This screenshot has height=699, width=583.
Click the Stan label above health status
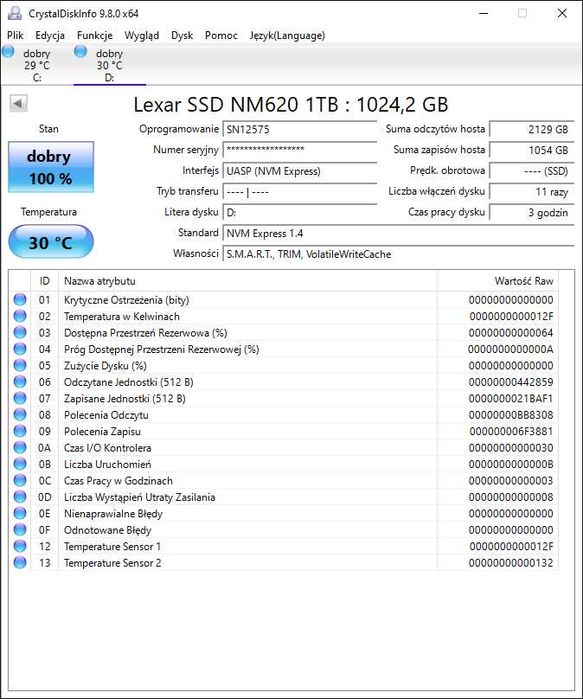click(49, 129)
